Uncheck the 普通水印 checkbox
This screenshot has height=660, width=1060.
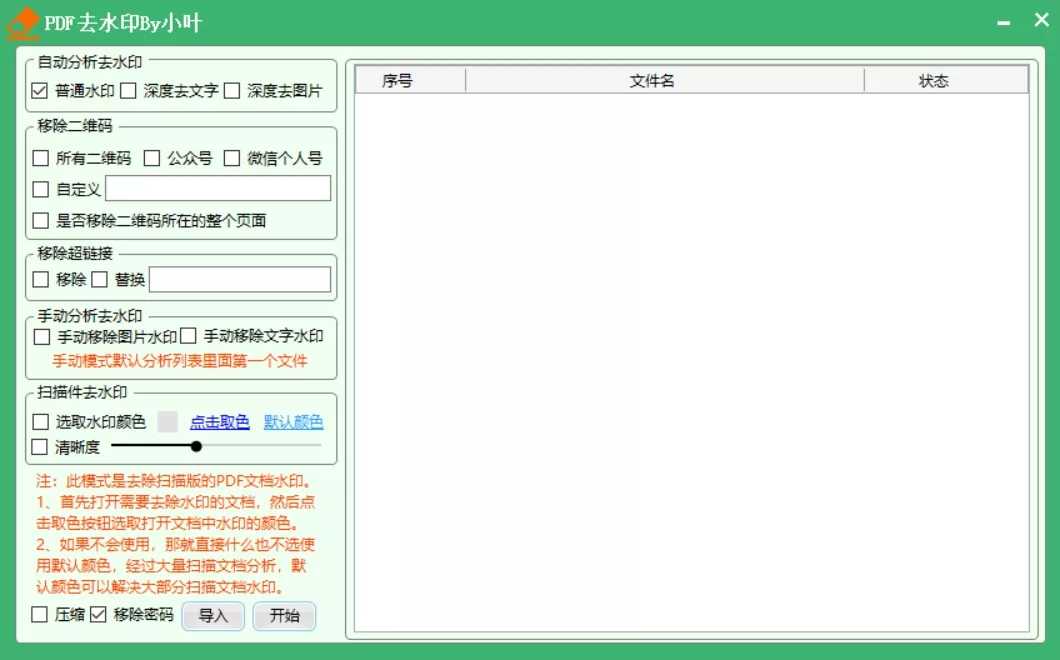point(40,91)
